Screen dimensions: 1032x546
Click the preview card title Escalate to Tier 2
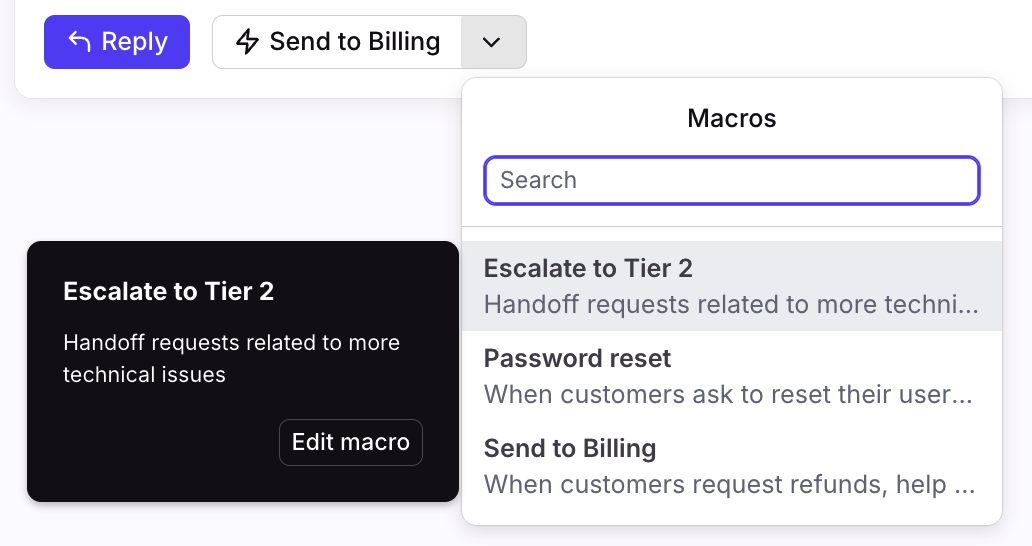tap(168, 291)
